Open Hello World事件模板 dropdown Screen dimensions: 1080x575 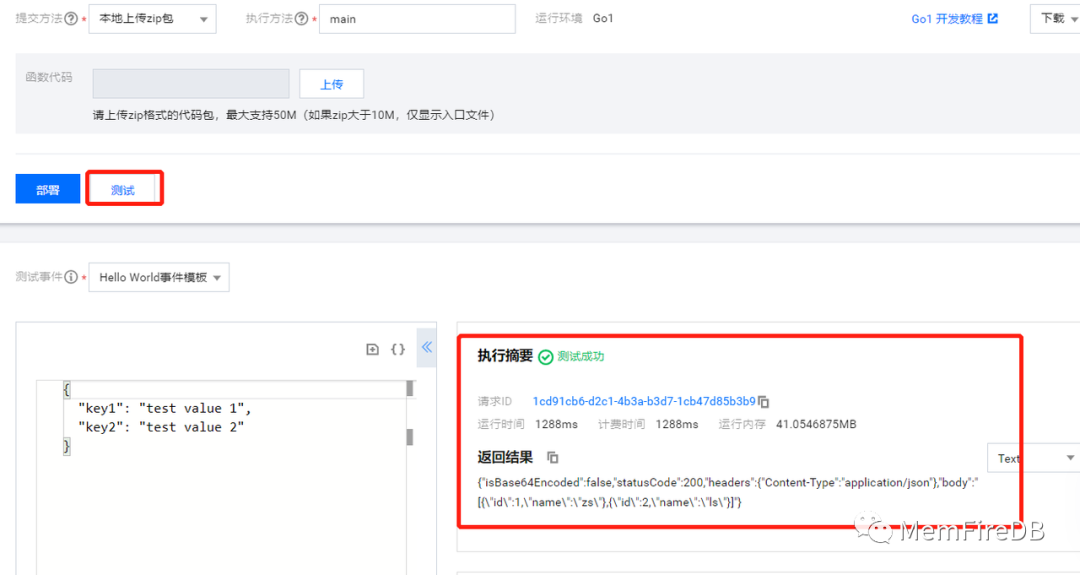(x=159, y=277)
